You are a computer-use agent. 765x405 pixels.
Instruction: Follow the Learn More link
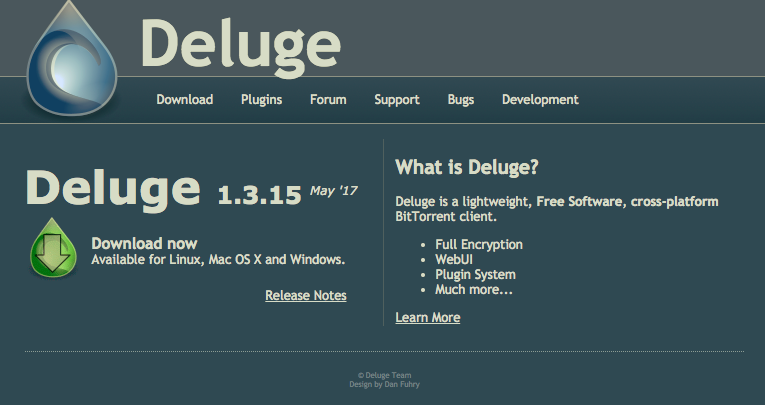[428, 317]
